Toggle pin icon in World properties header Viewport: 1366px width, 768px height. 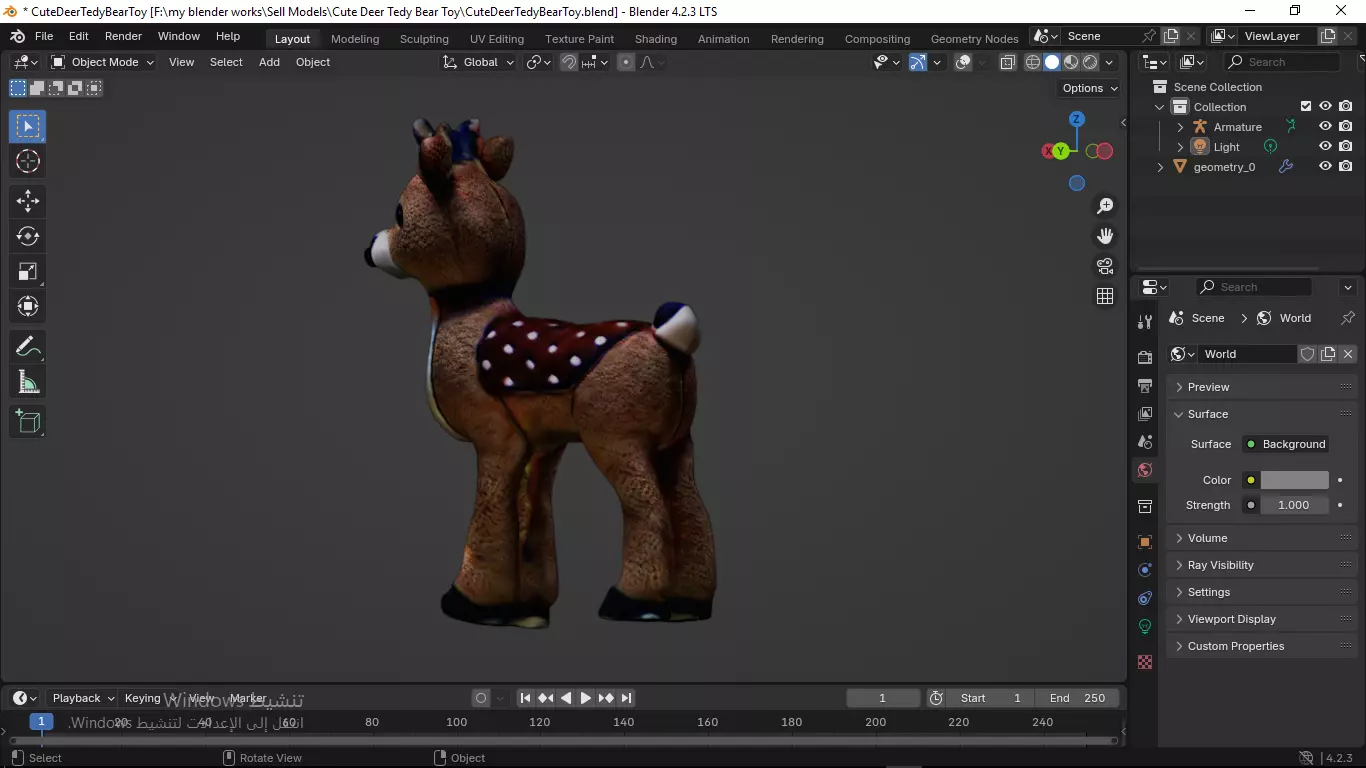pyautogui.click(x=1347, y=318)
